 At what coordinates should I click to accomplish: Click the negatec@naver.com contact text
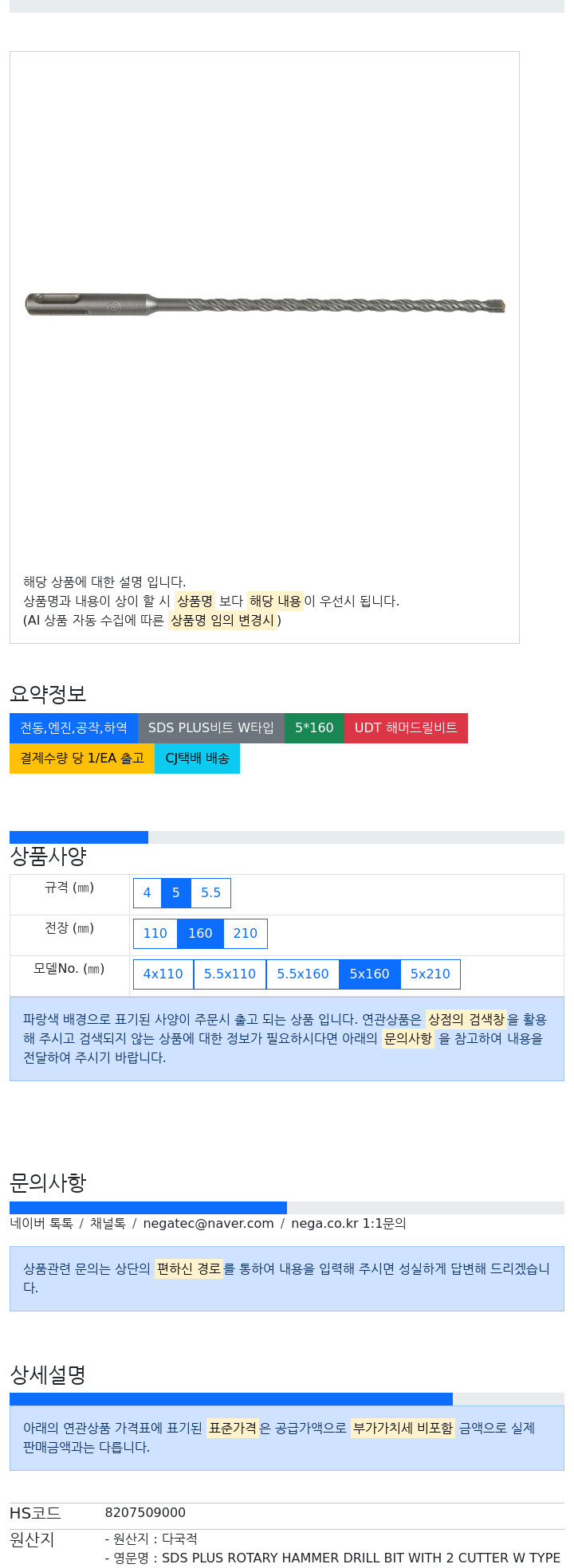click(x=208, y=1224)
